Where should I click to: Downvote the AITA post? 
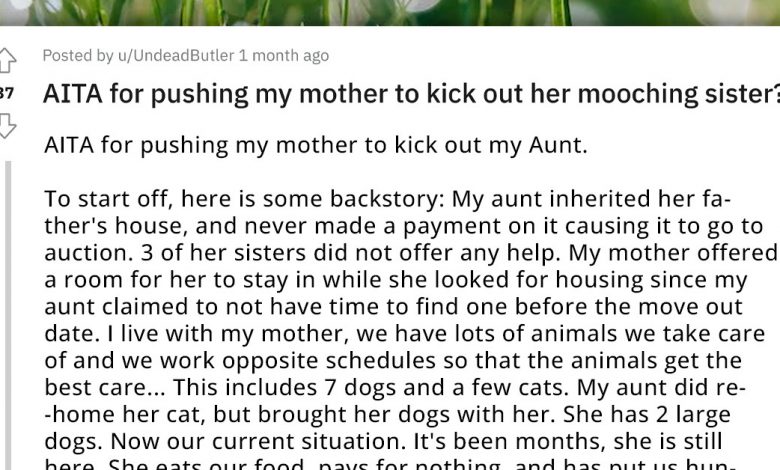pyautogui.click(x=7, y=126)
